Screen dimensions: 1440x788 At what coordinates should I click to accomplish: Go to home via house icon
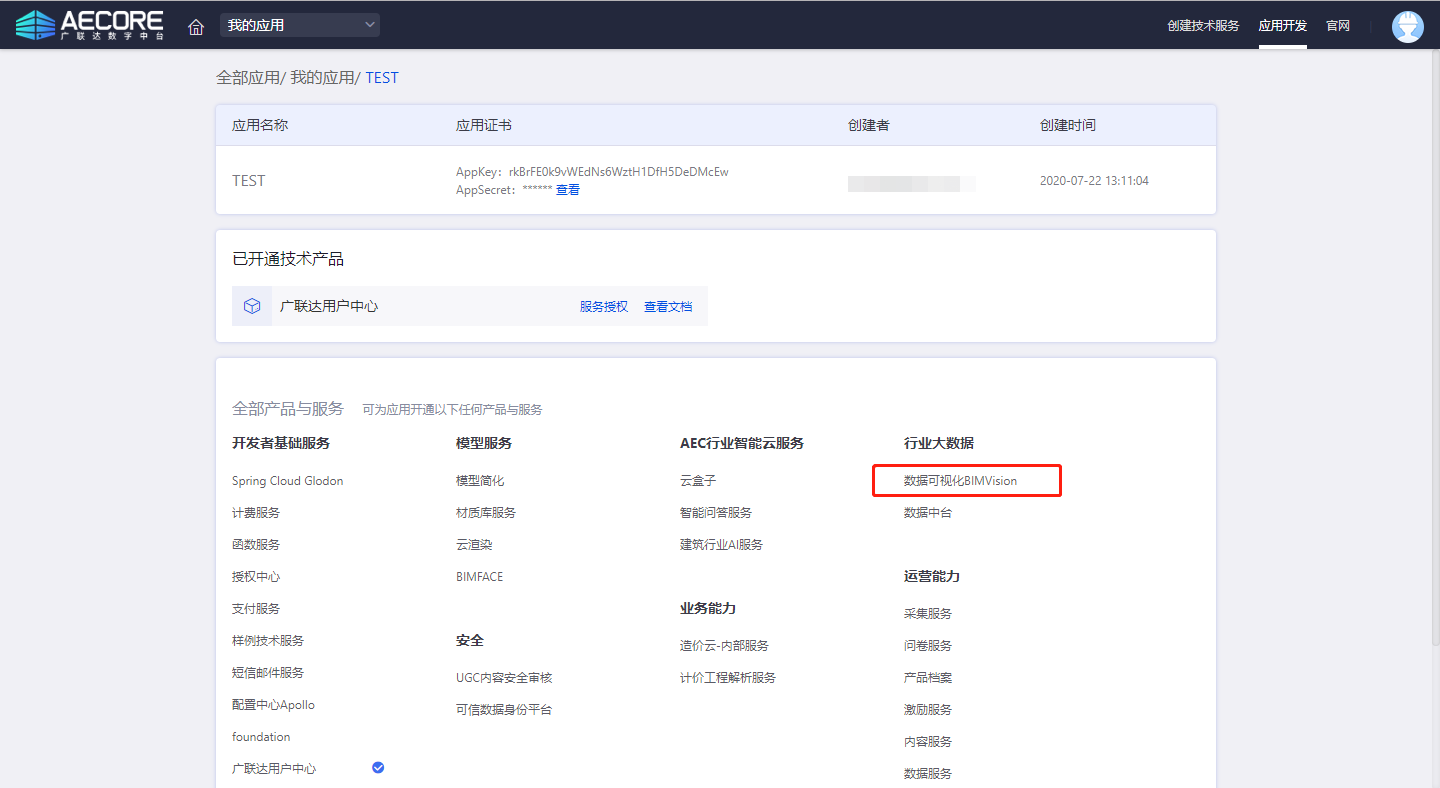tap(196, 26)
